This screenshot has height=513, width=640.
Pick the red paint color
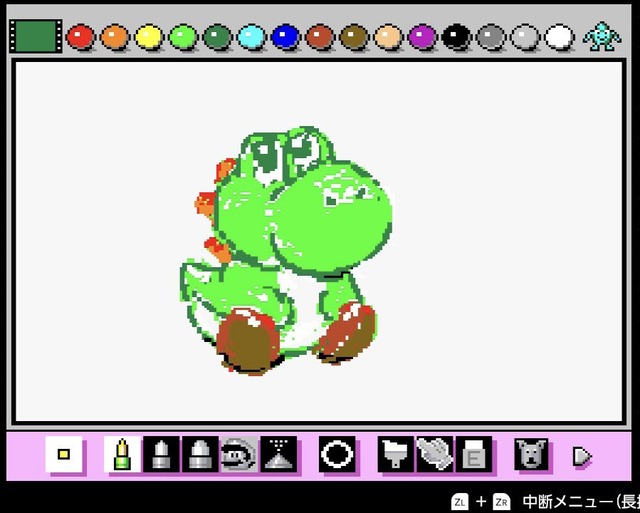point(80,37)
